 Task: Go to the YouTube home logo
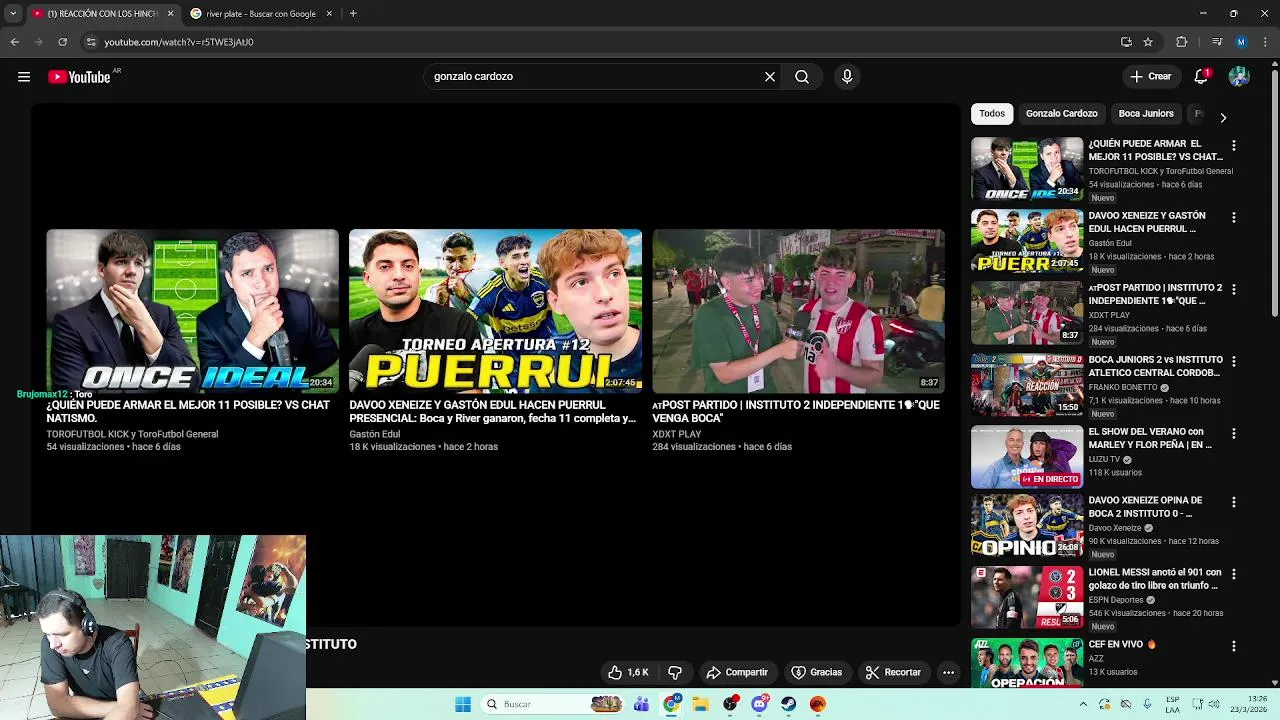(79, 77)
